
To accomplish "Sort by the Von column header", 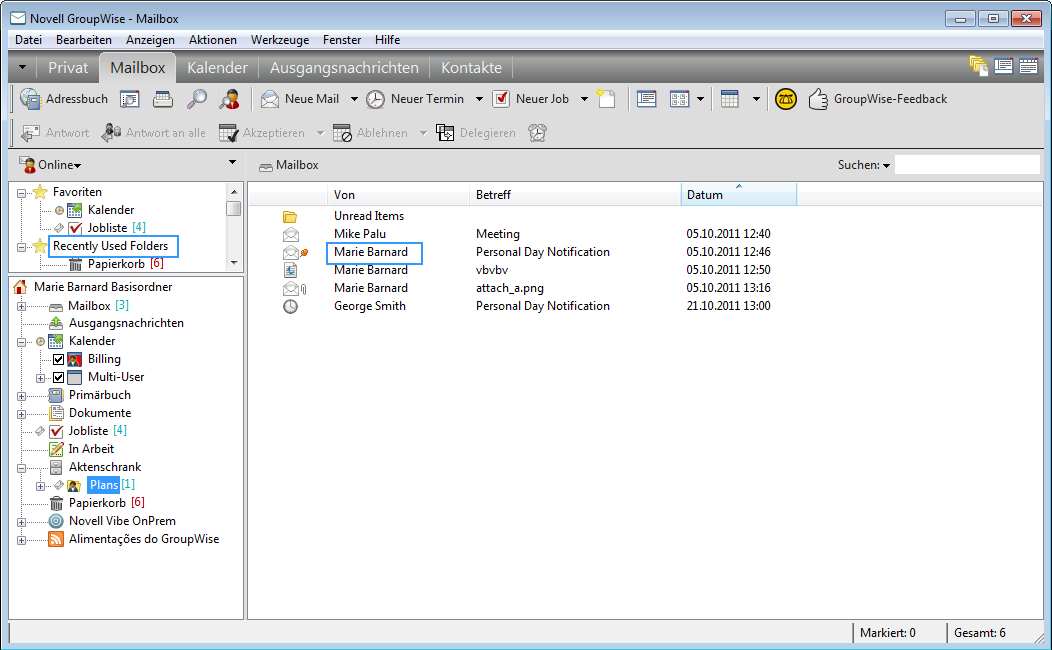I will 398,195.
